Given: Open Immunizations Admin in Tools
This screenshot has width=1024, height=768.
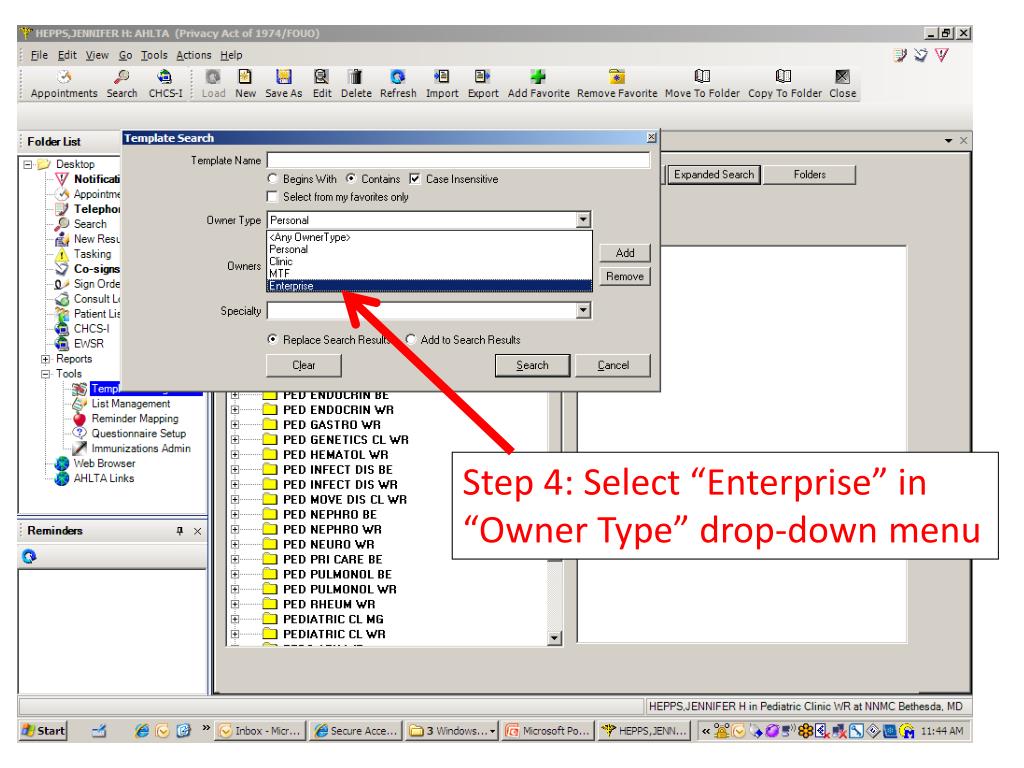Looking at the screenshot, I should 141,449.
